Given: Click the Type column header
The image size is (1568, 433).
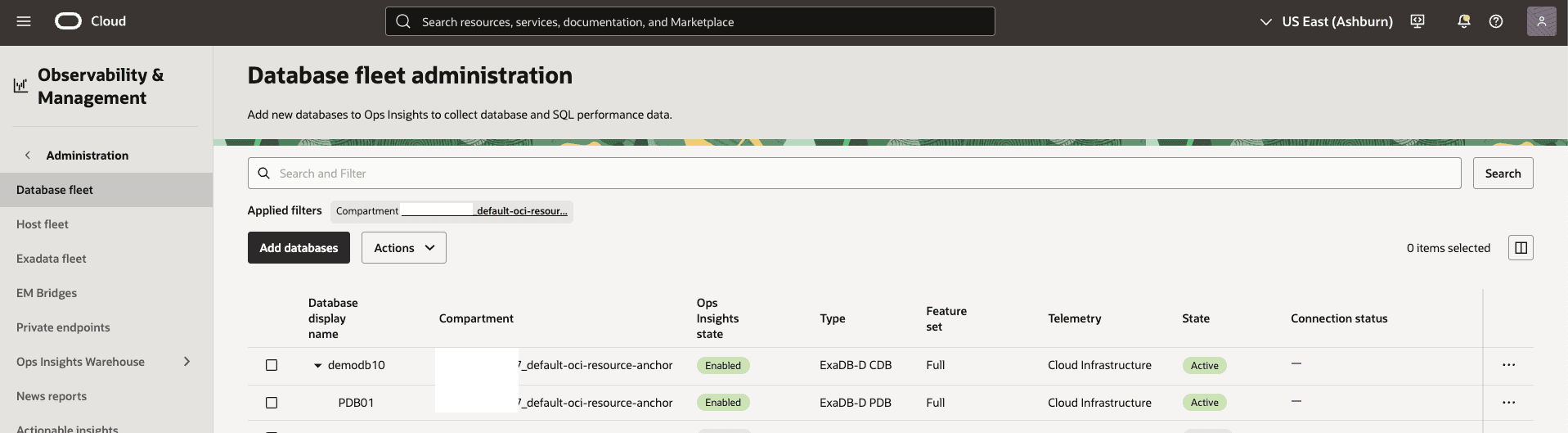Looking at the screenshot, I should click(x=833, y=318).
